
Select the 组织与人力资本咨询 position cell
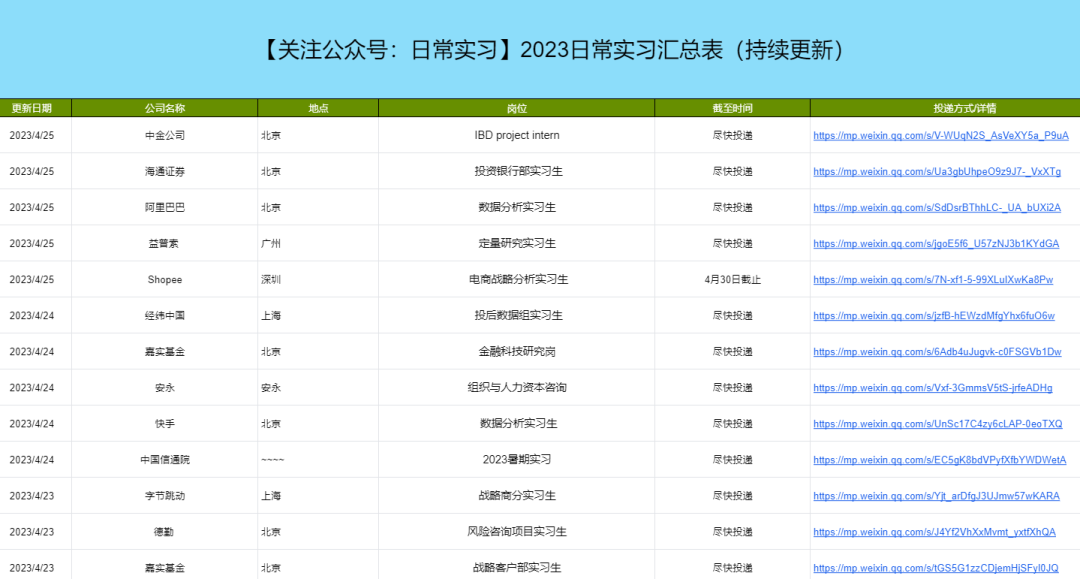pyautogui.click(x=517, y=388)
